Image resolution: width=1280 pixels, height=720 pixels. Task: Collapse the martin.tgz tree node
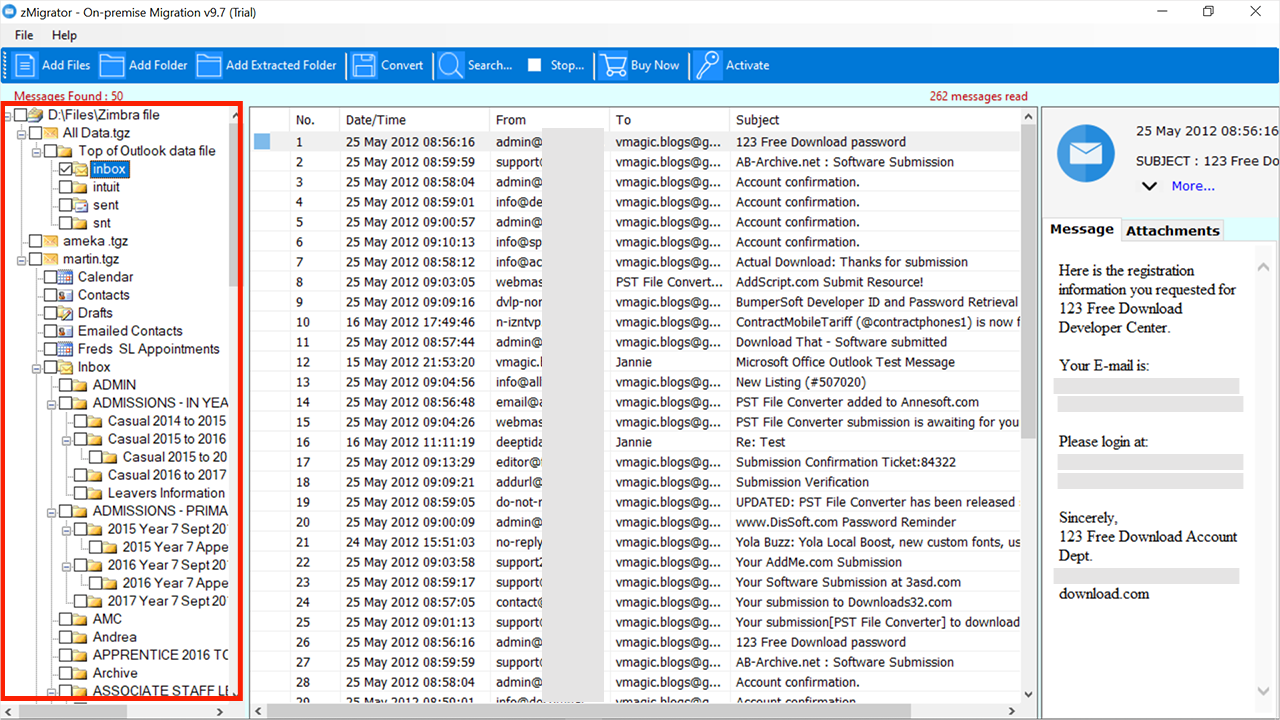(22, 259)
